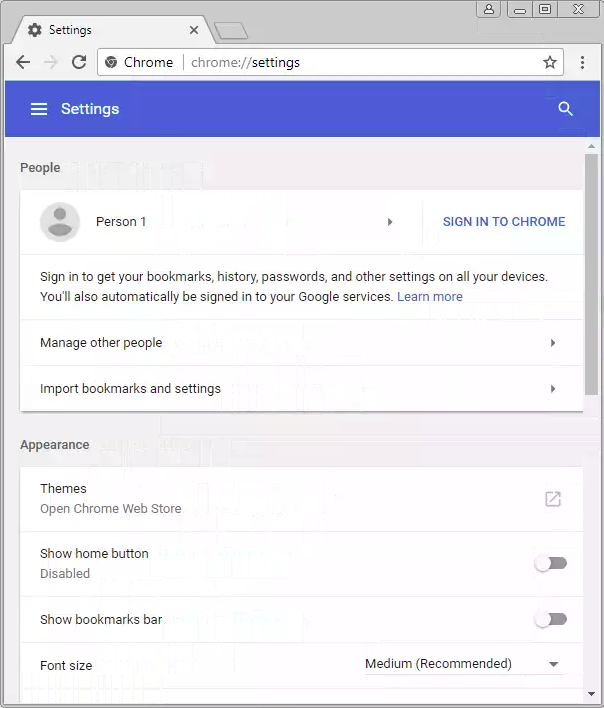Image resolution: width=604 pixels, height=708 pixels.
Task: Open a new tab with the new tab button
Action: [x=231, y=31]
